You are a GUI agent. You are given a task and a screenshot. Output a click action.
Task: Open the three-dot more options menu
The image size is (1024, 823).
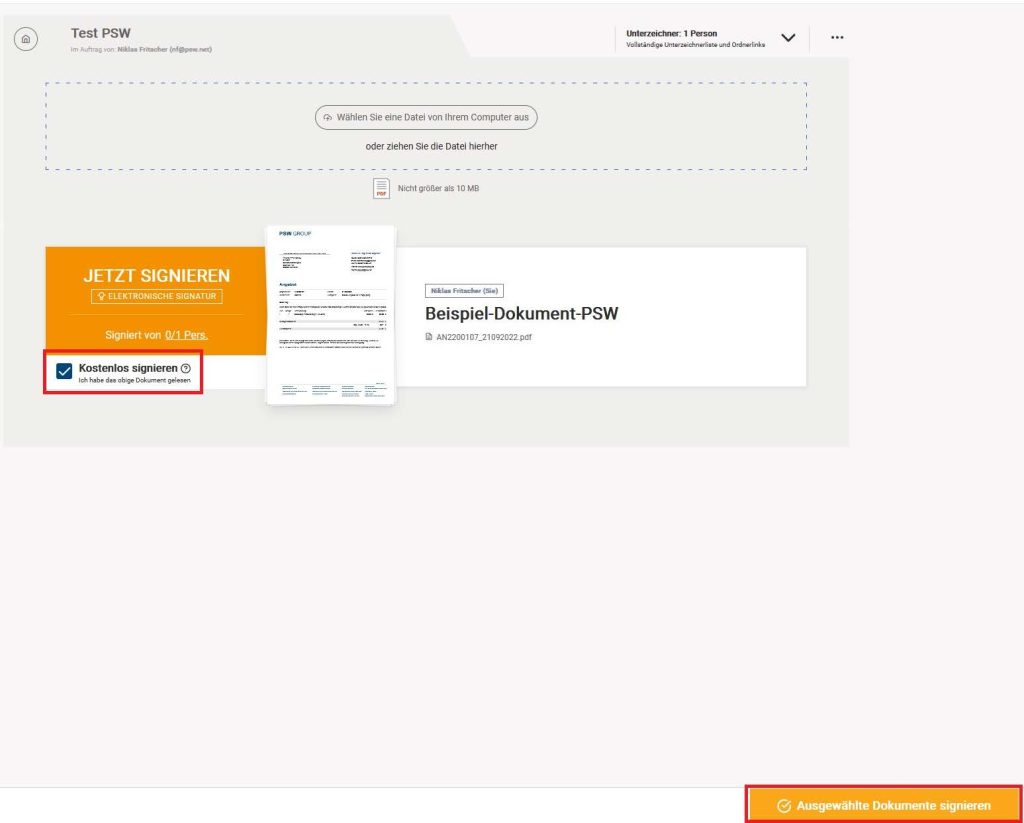pos(836,37)
